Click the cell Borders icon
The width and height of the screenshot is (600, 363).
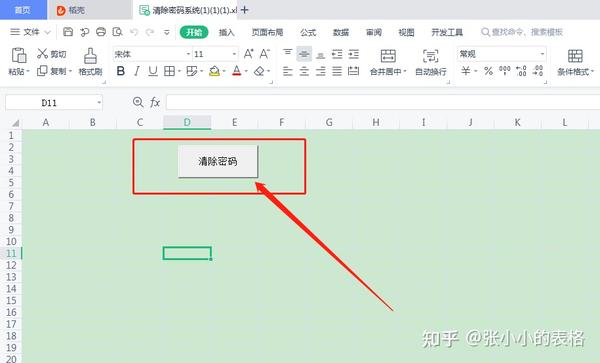[169, 71]
